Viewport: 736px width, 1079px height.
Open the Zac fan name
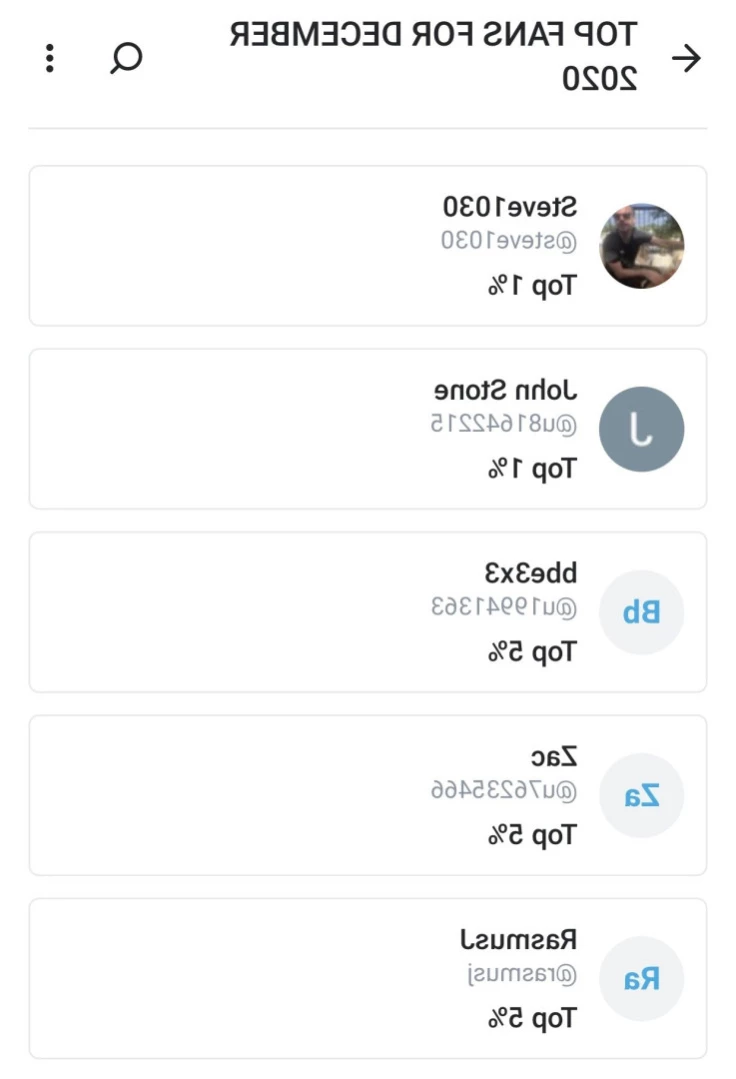[554, 757]
